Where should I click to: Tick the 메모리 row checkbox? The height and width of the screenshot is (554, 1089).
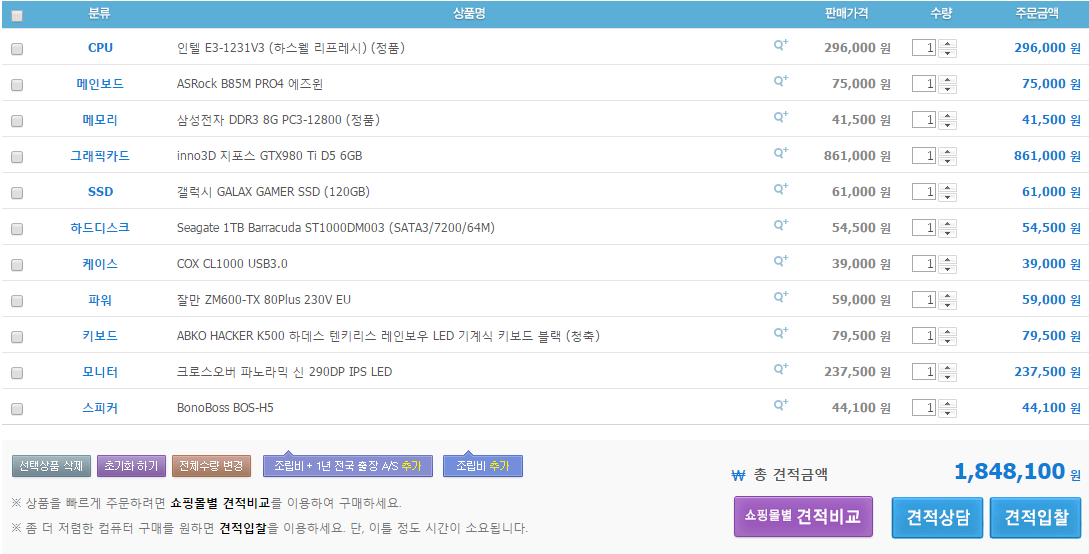[x=17, y=121]
